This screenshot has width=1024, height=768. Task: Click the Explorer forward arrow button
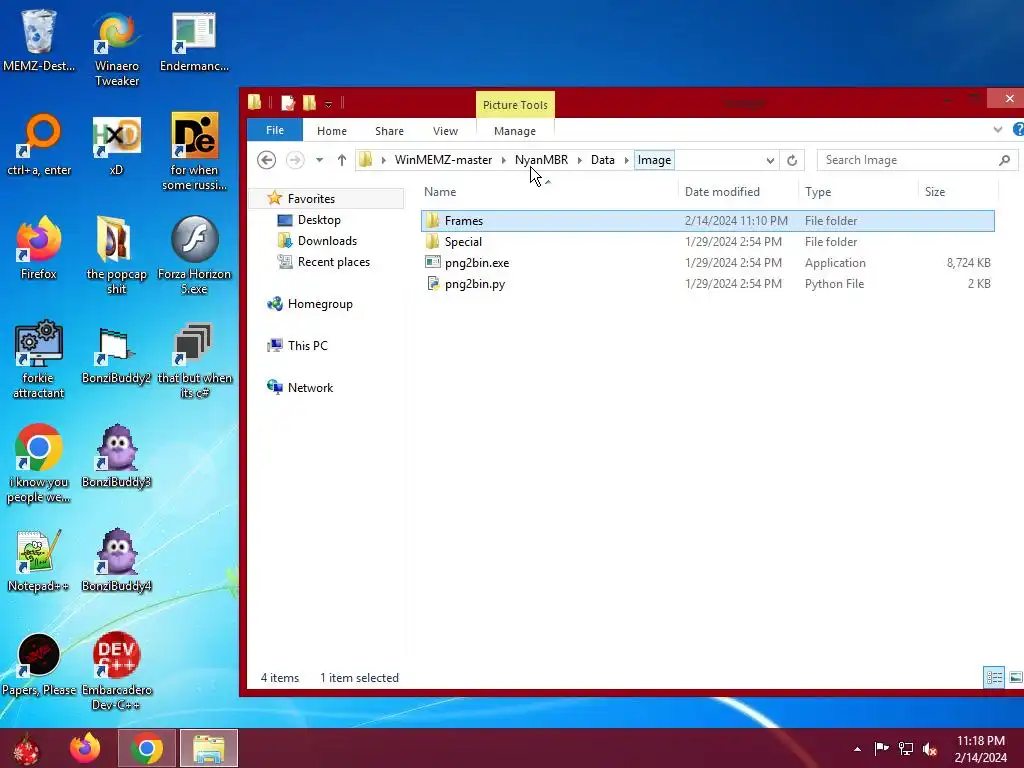pyautogui.click(x=295, y=160)
